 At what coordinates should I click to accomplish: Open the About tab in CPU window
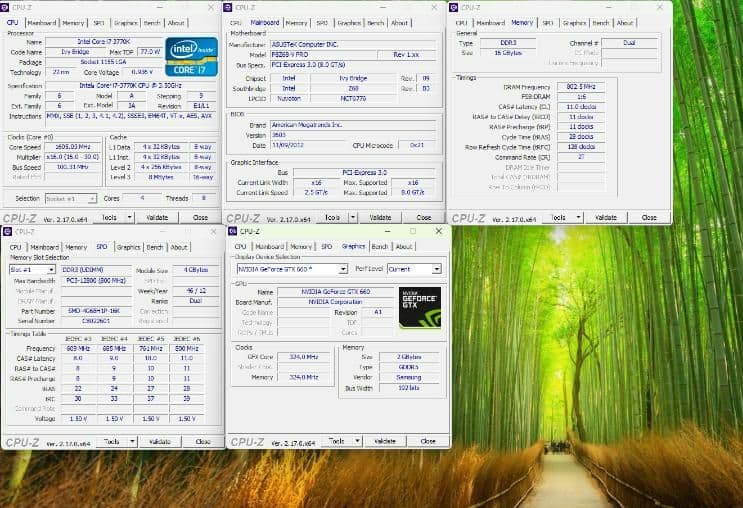tap(176, 23)
